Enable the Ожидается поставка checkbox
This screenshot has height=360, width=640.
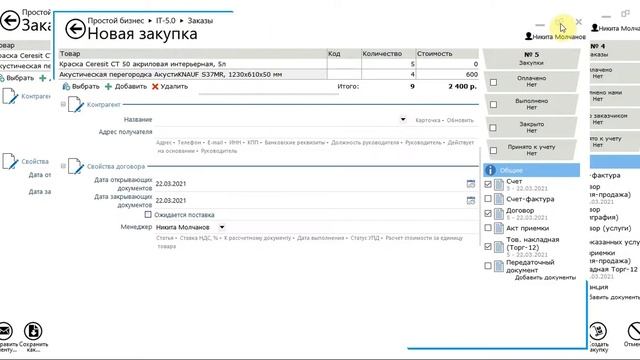148,214
